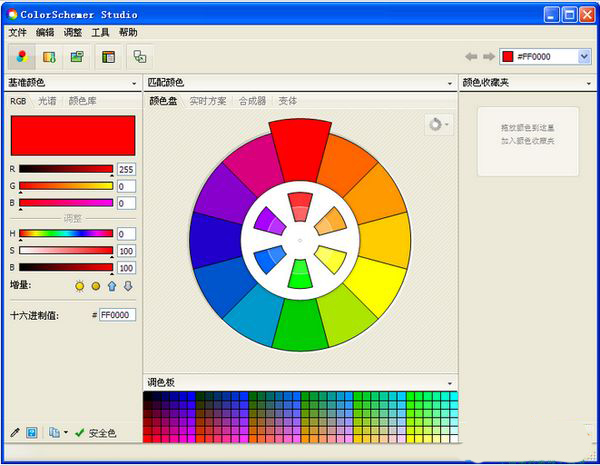Viewport: 600px width, 466px height.
Task: Pick the black swatch at palette top-left
Action: click(x=147, y=396)
